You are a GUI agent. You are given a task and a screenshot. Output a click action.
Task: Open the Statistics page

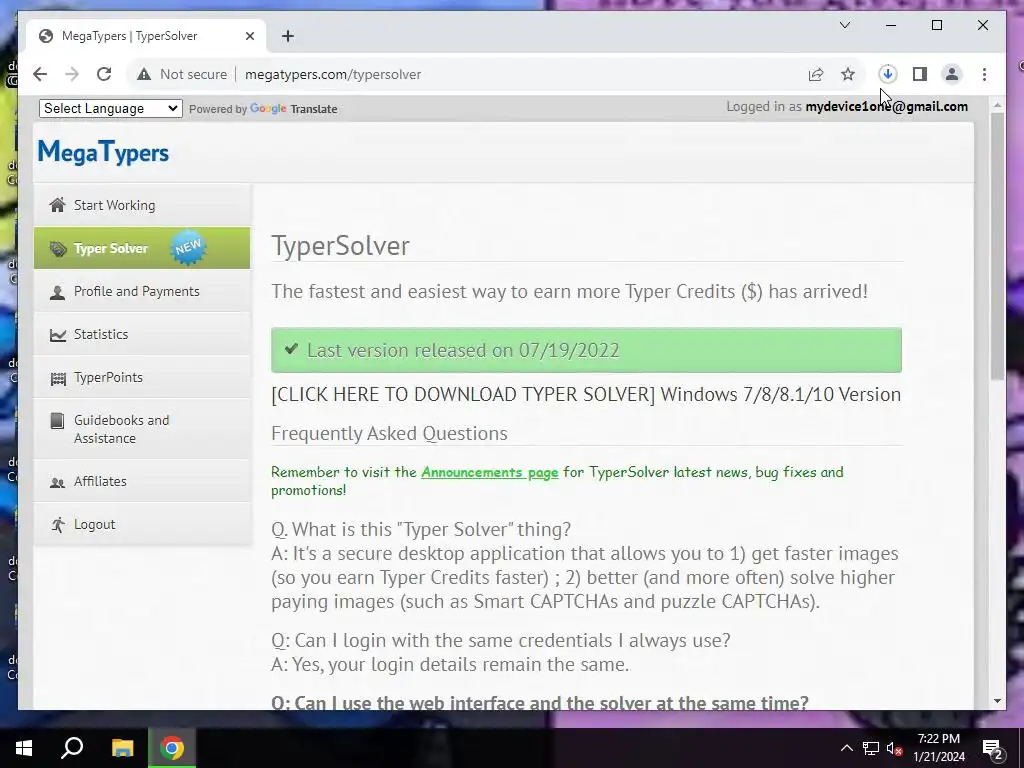coord(142,334)
